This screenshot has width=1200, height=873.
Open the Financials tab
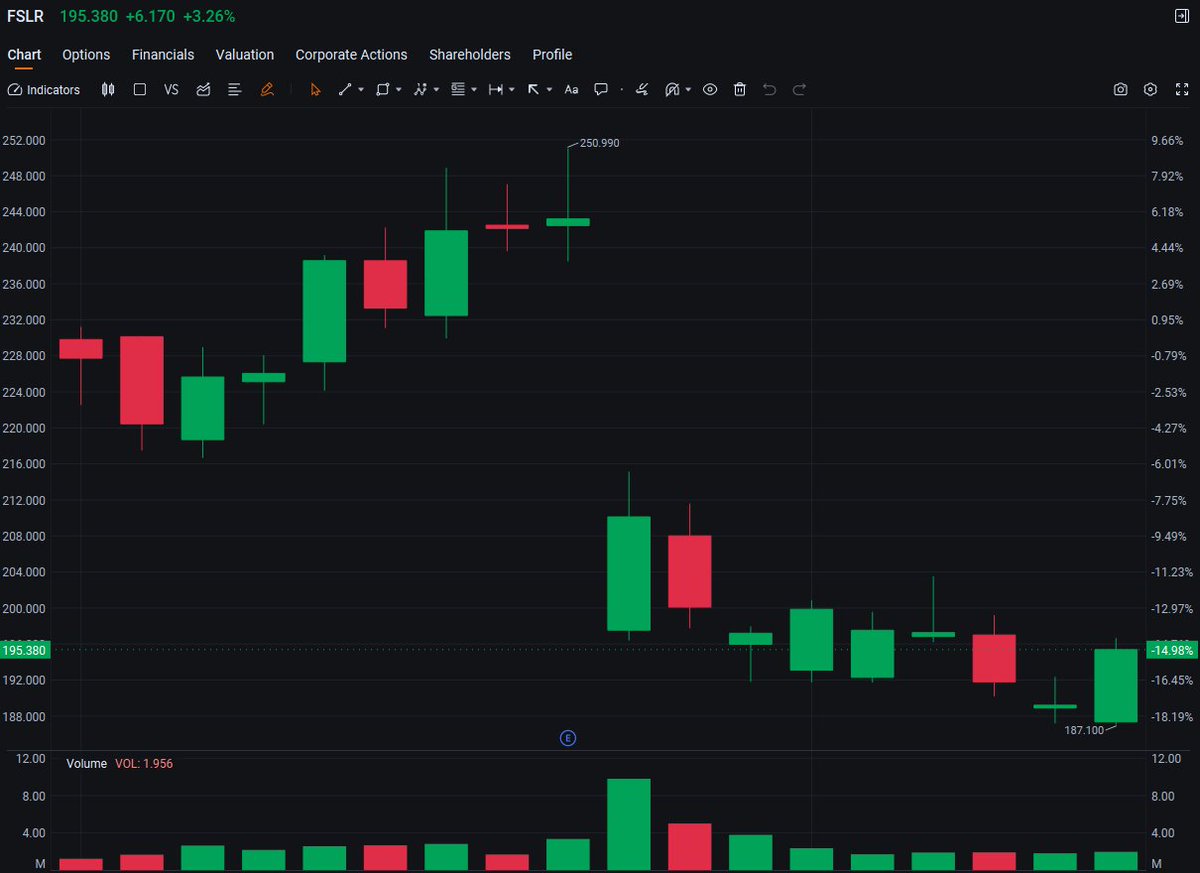tap(163, 55)
